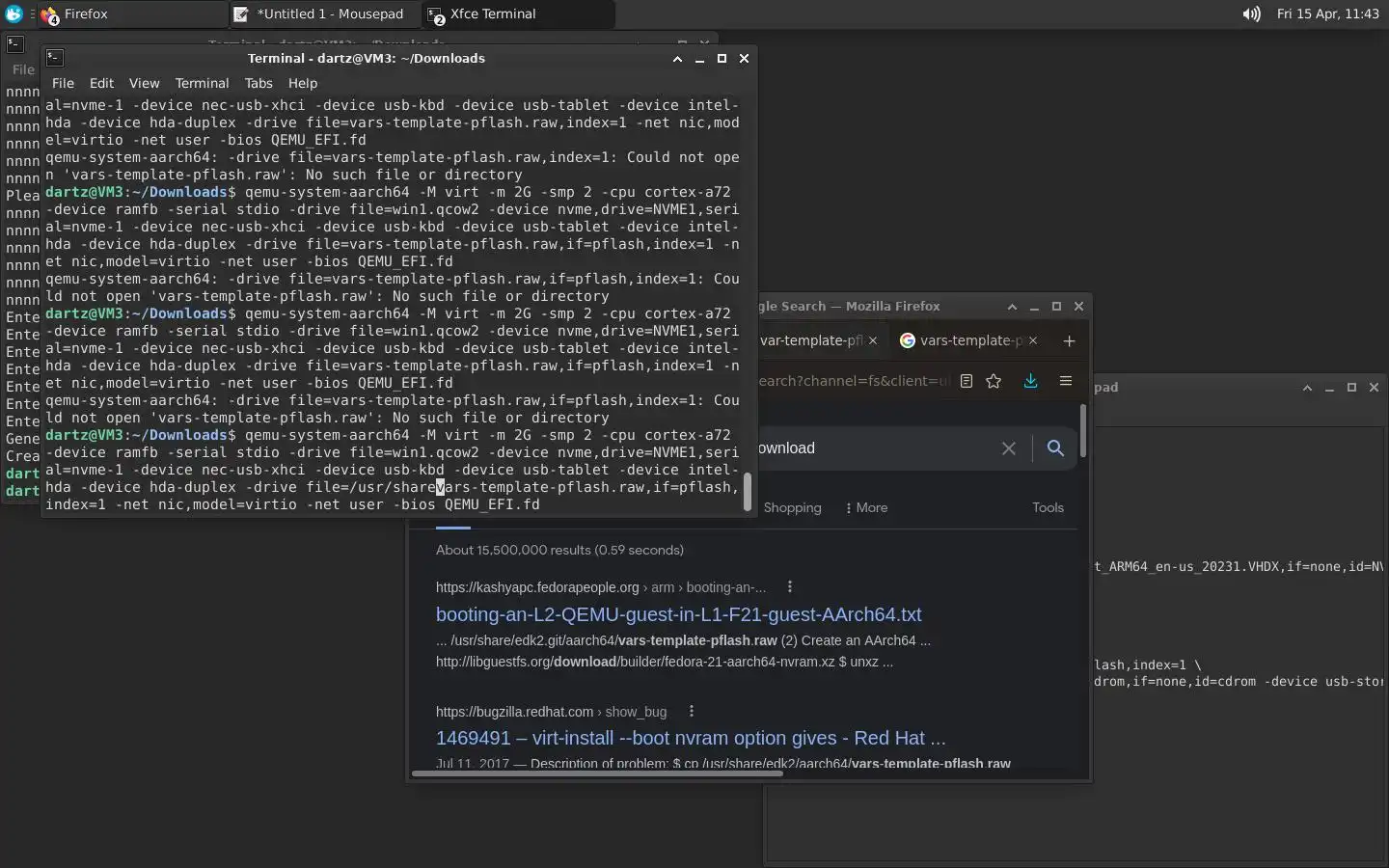The width and height of the screenshot is (1389, 868).
Task: Click Mousepad text line 'lash,index=1 \'
Action: click(x=1148, y=665)
